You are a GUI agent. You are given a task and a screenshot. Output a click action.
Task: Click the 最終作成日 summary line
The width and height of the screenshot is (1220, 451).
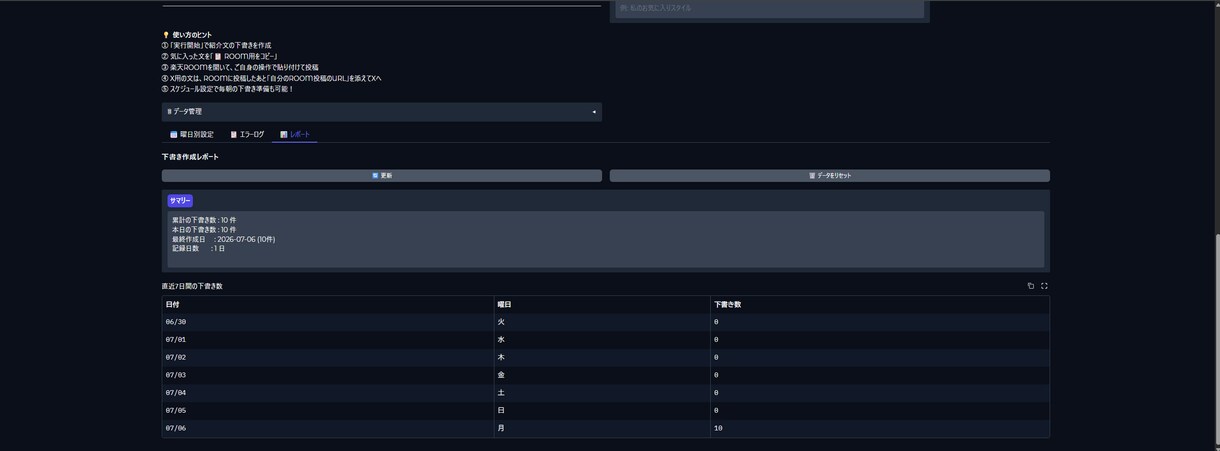click(x=223, y=239)
